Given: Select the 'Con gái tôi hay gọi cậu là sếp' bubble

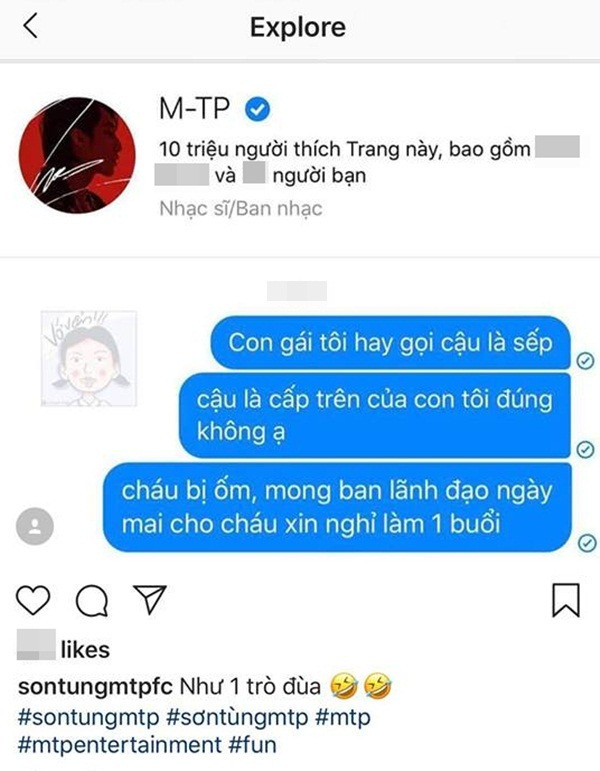Looking at the screenshot, I should 390,343.
